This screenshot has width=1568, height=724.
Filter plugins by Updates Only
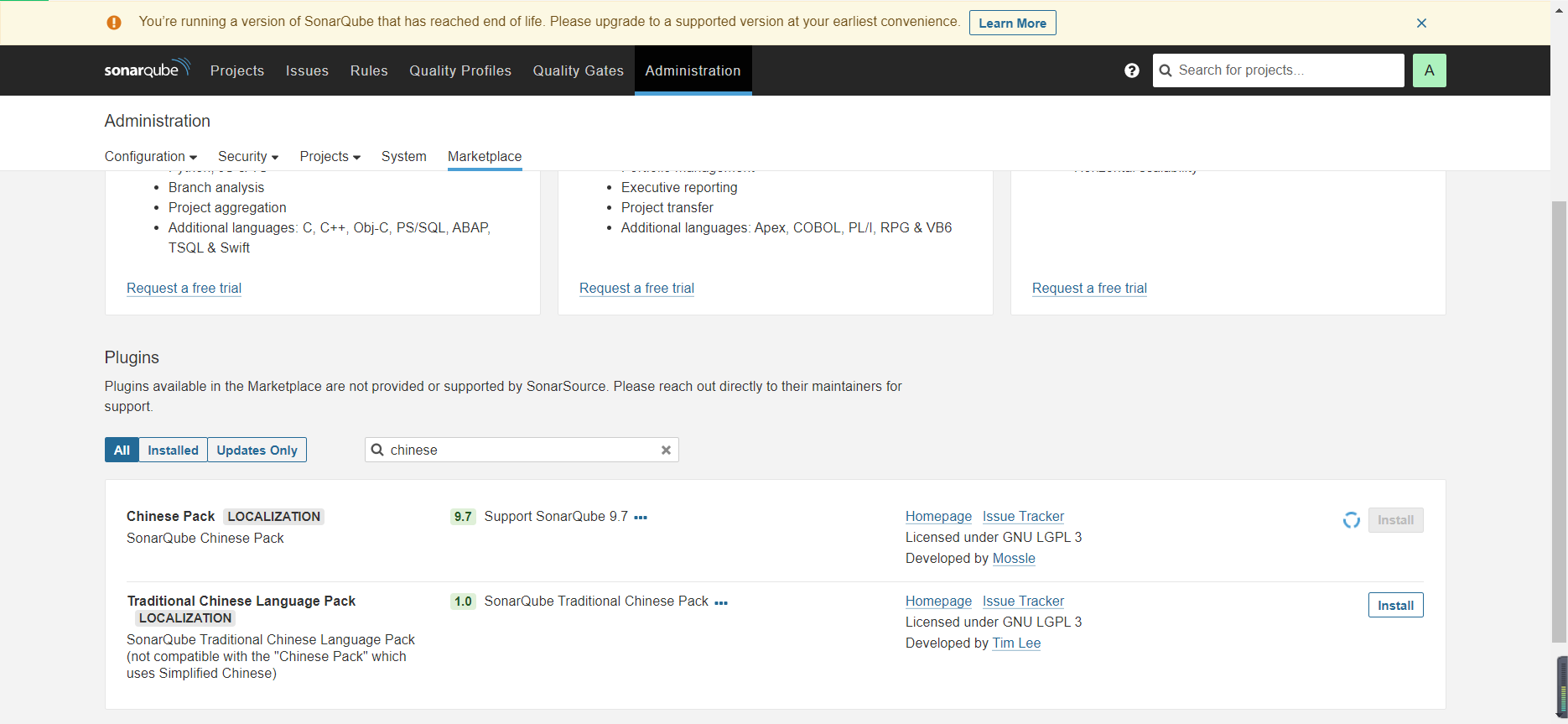click(x=257, y=450)
